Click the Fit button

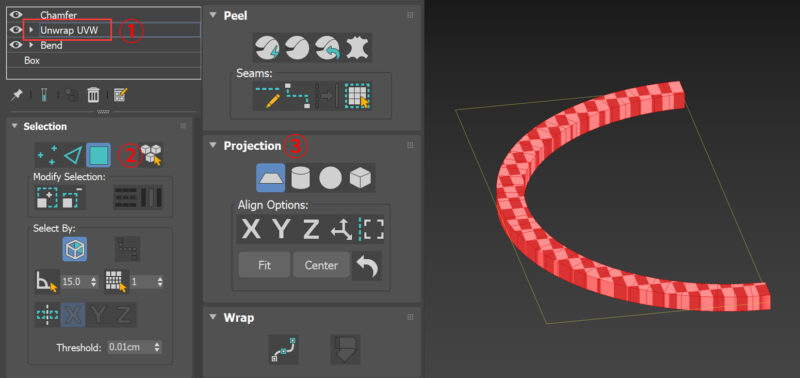point(264,265)
